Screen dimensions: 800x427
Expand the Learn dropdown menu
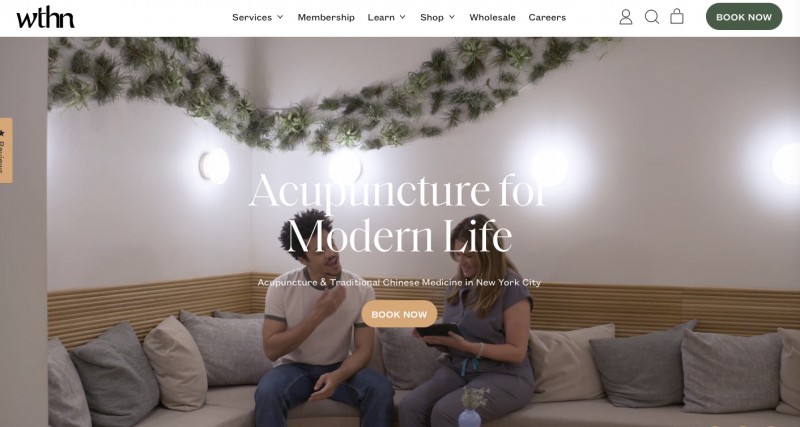[386, 17]
